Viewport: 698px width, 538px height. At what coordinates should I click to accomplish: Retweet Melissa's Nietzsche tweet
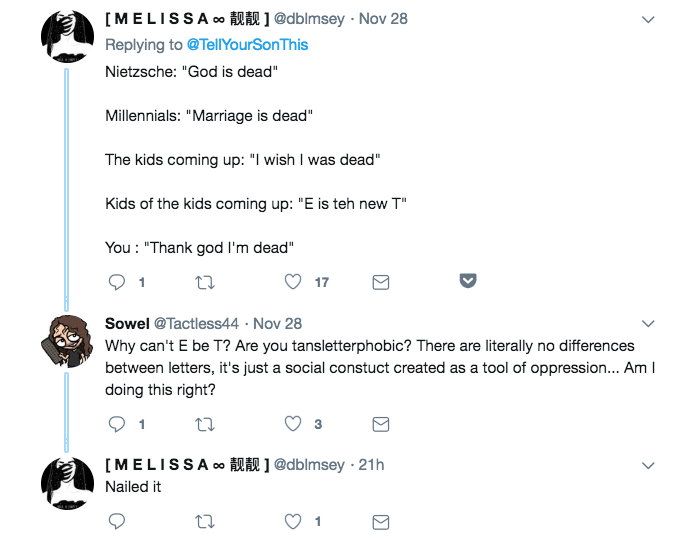tap(205, 282)
